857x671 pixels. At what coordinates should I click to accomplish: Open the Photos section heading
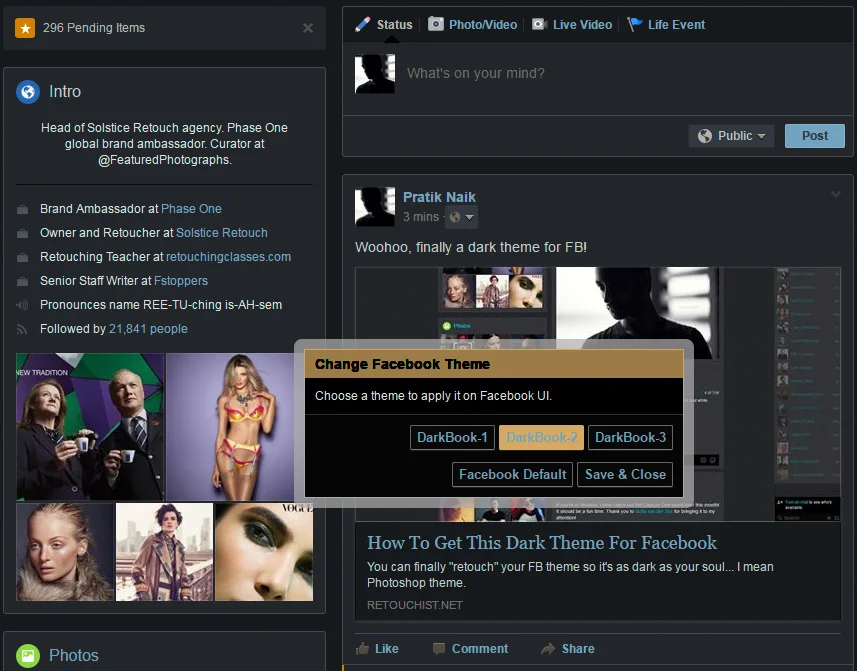74,656
